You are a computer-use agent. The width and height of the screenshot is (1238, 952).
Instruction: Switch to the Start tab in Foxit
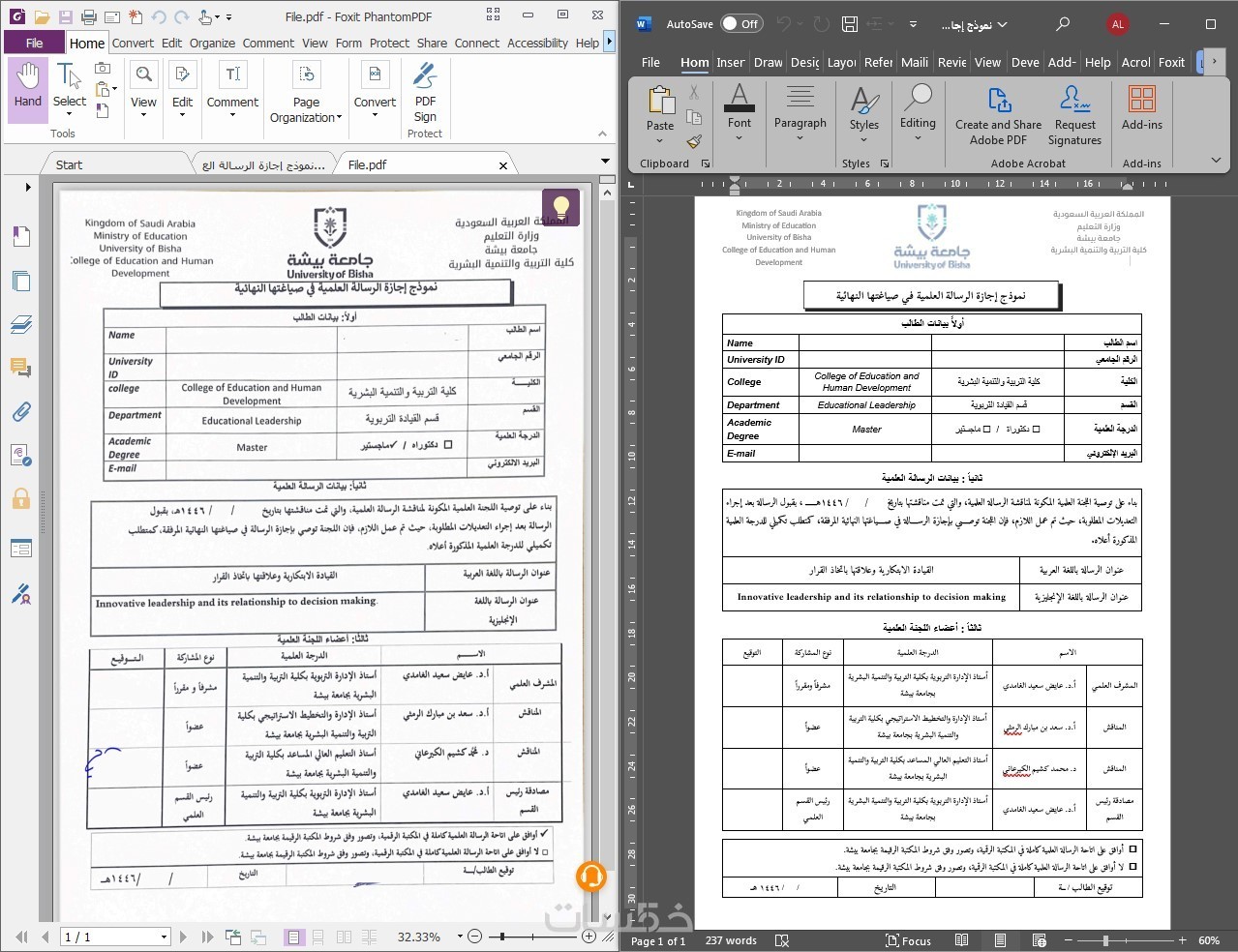pos(69,164)
